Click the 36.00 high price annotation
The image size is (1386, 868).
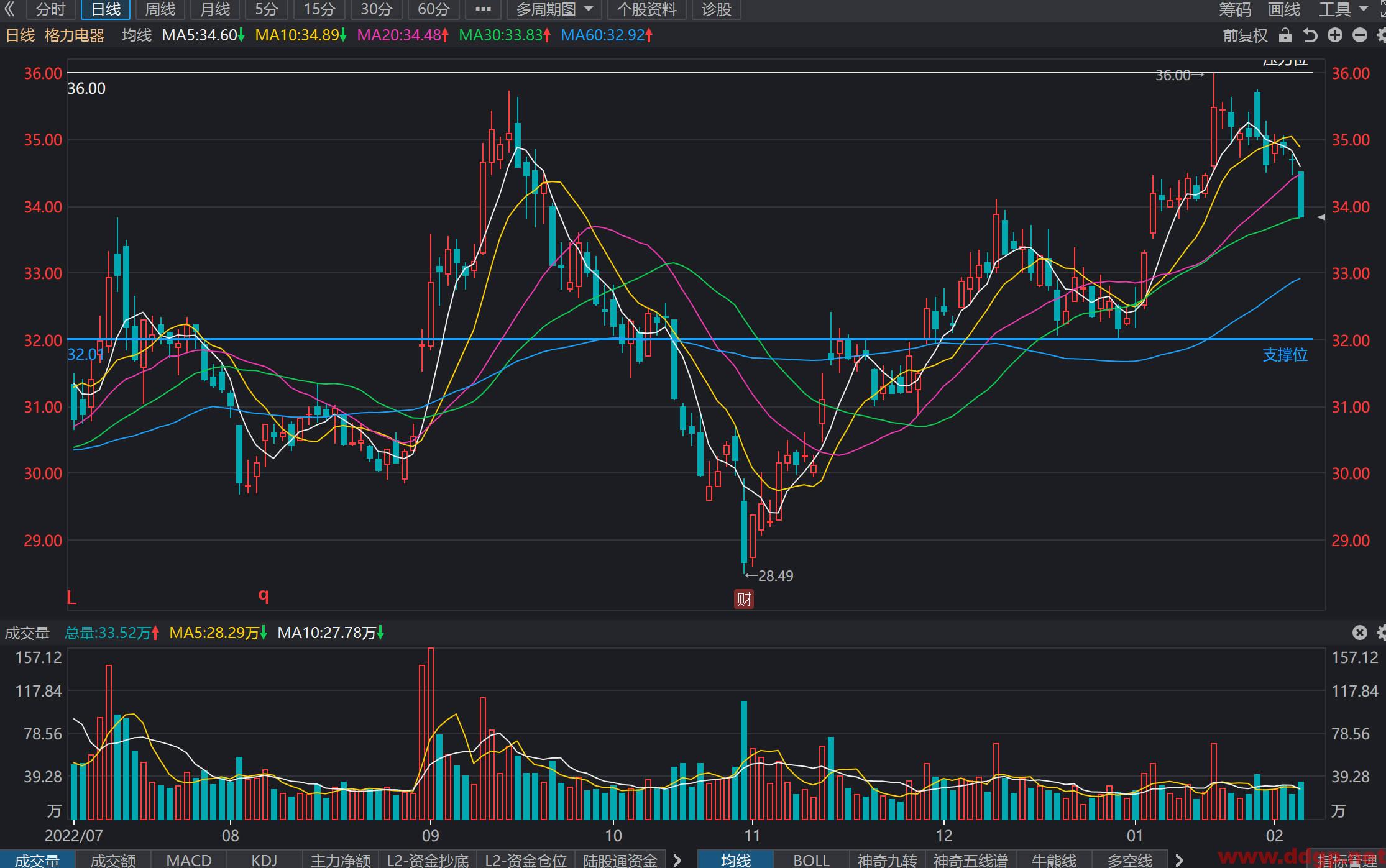point(1180,75)
